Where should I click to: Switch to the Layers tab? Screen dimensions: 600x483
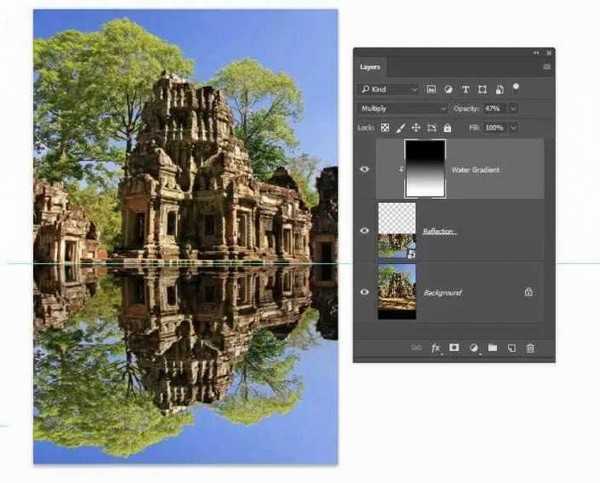[370, 67]
